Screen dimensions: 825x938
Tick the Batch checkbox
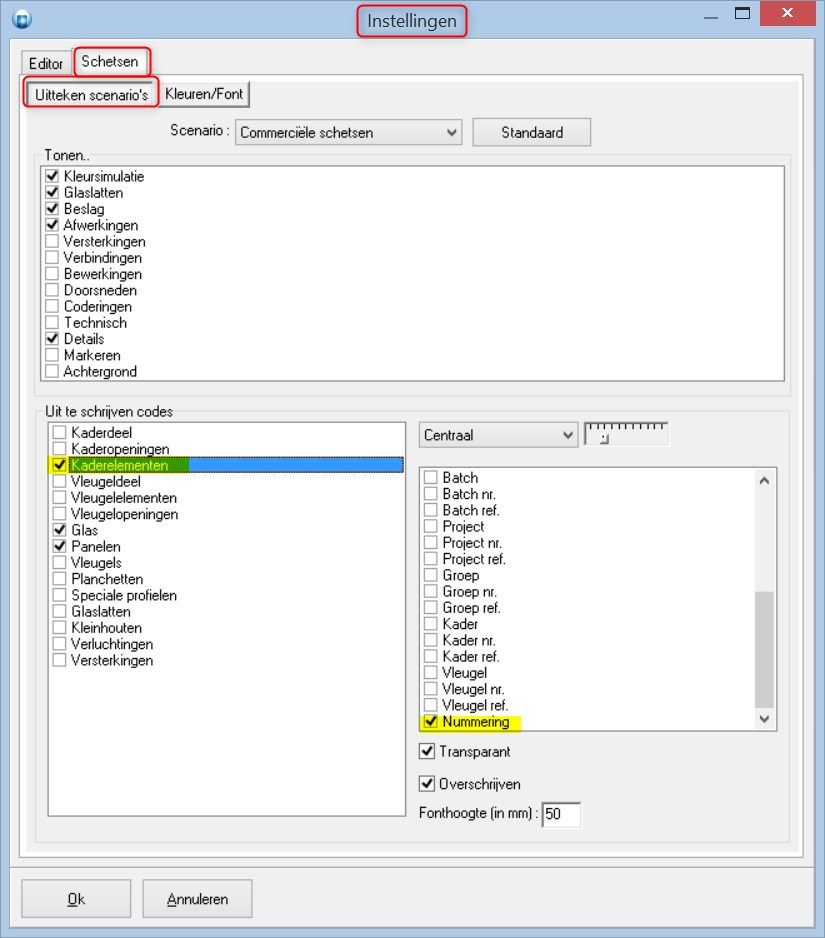click(431, 477)
